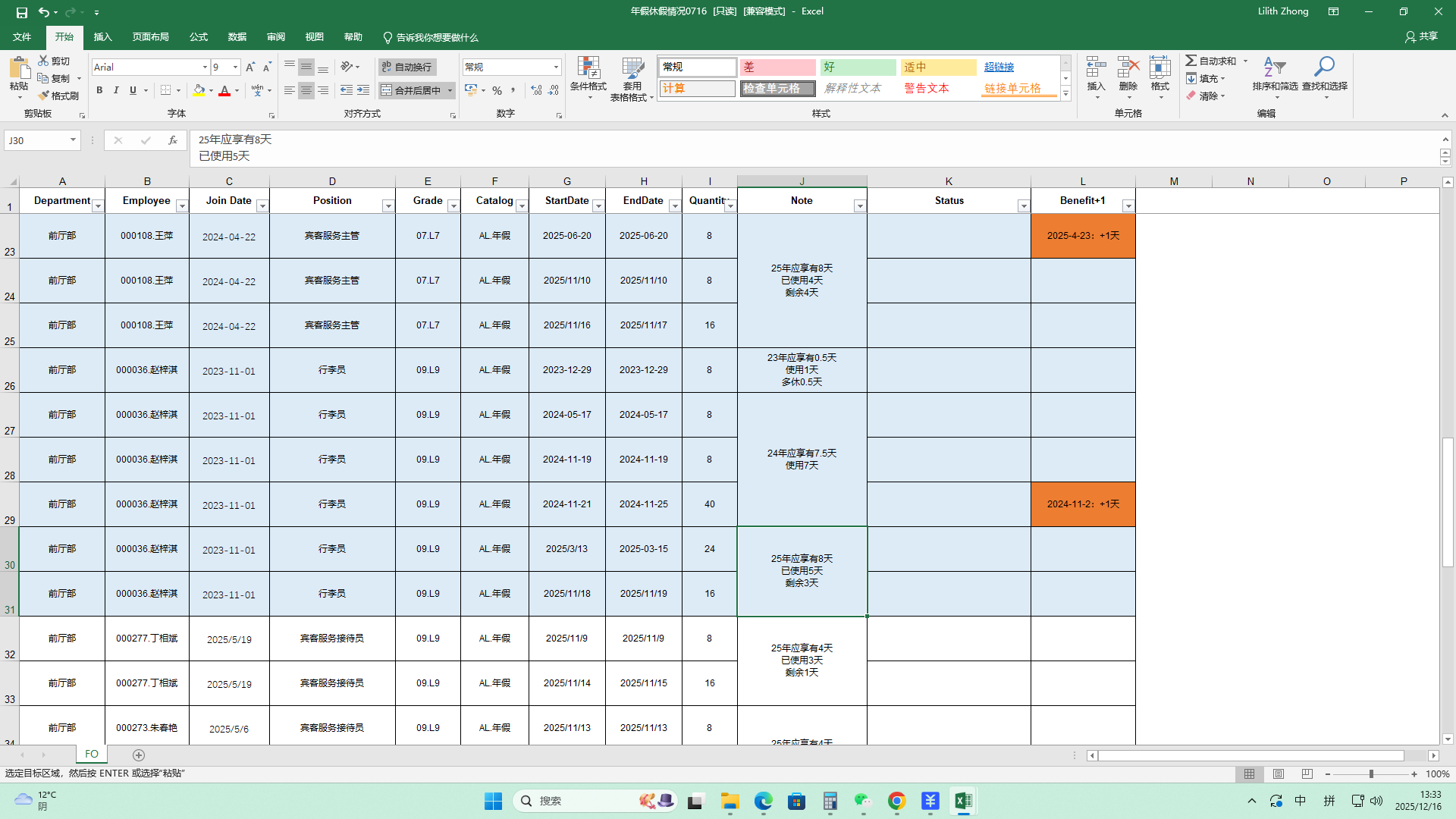Select the FO sheet tab
Viewport: 1456px width, 819px height.
(92, 755)
